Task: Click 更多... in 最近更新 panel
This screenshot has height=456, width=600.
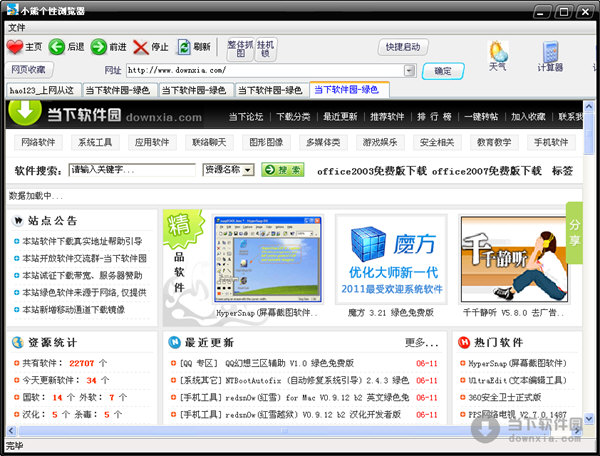Action: [x=422, y=342]
